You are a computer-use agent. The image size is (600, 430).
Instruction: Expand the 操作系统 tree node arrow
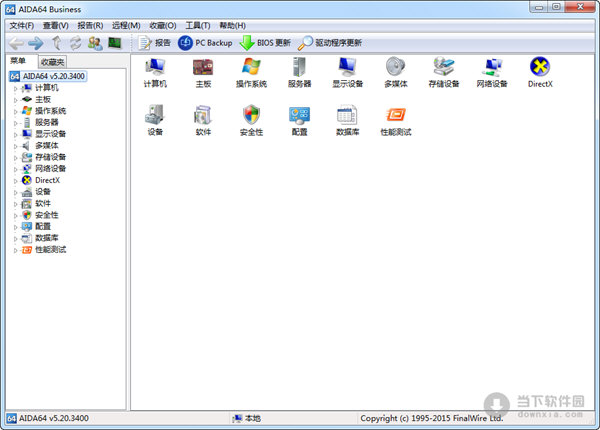(x=16, y=111)
